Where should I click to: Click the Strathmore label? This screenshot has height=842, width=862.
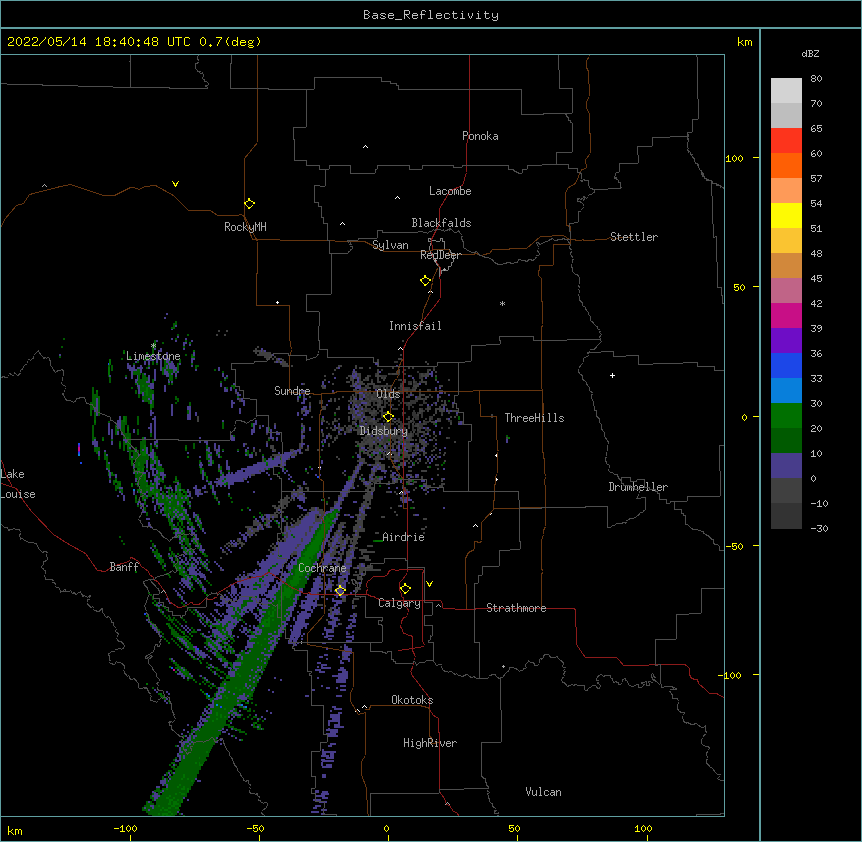click(x=516, y=608)
